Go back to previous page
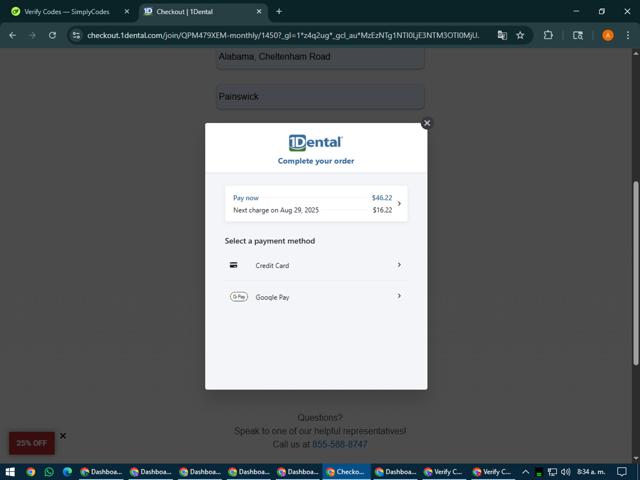 [x=13, y=36]
